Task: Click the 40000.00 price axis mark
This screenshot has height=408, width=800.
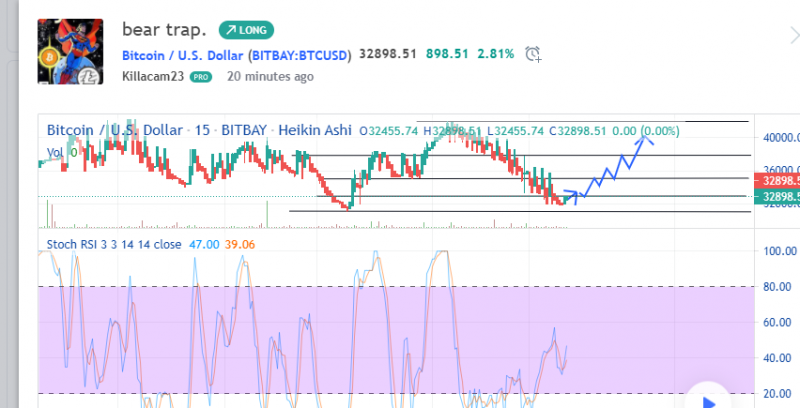Action: (778, 138)
